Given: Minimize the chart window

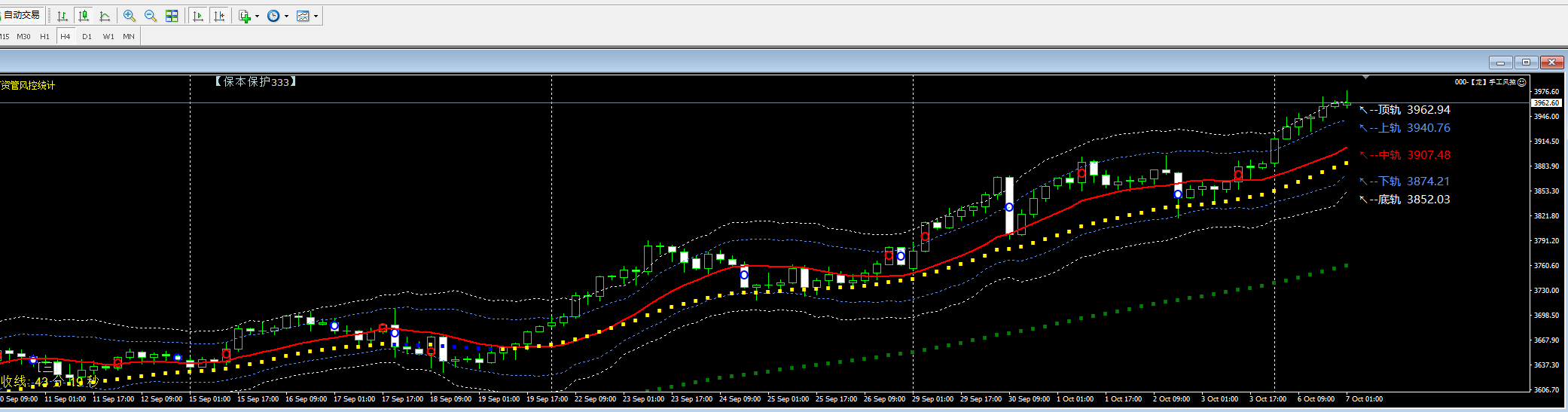Looking at the screenshot, I should pos(1500,63).
